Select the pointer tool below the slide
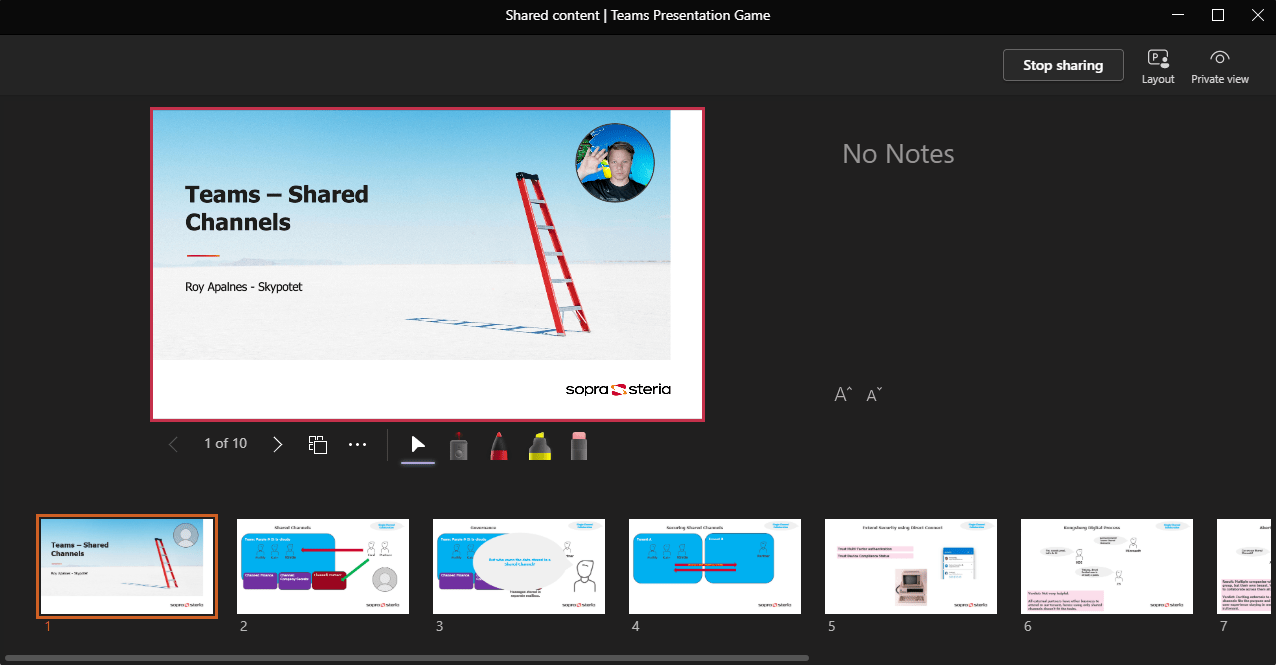 click(x=417, y=444)
